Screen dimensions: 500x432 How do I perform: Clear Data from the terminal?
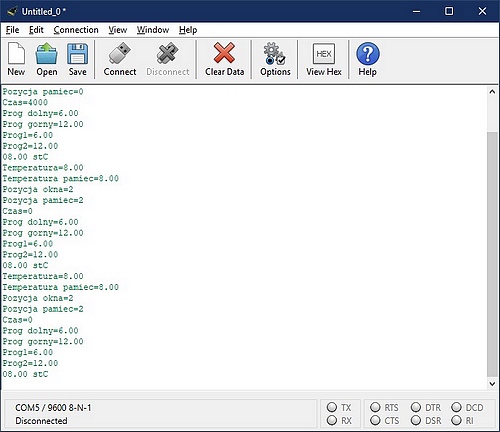[x=224, y=59]
